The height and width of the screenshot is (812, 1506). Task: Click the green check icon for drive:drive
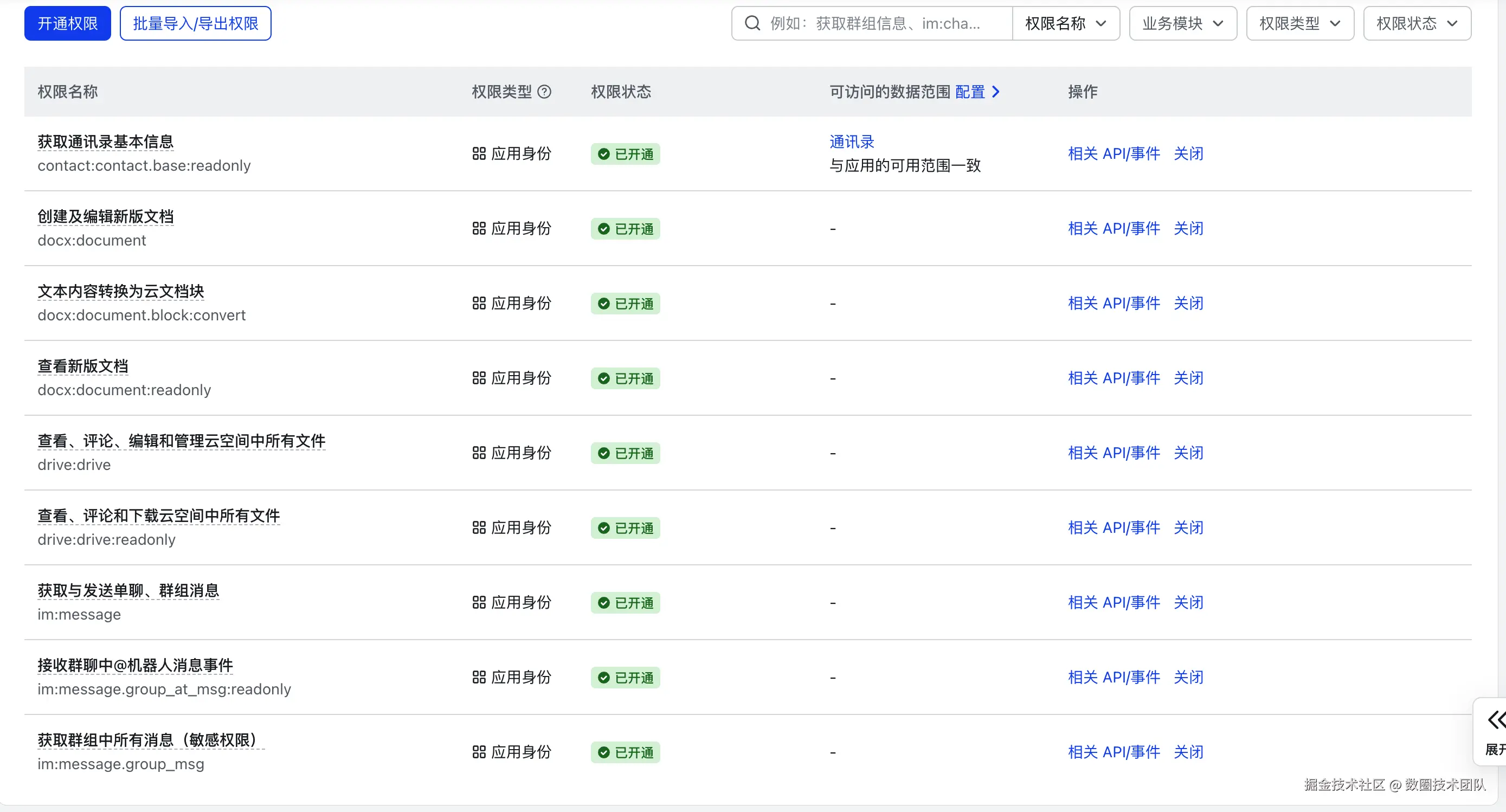(604, 453)
